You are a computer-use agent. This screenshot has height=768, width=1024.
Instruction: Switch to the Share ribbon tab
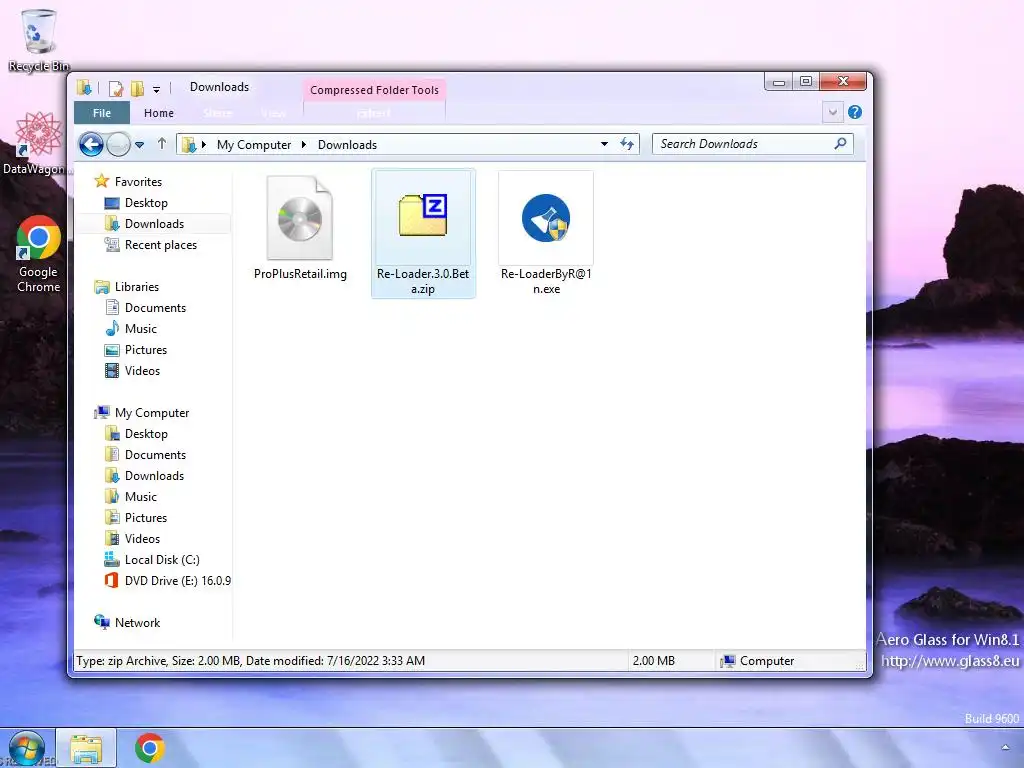tap(217, 113)
